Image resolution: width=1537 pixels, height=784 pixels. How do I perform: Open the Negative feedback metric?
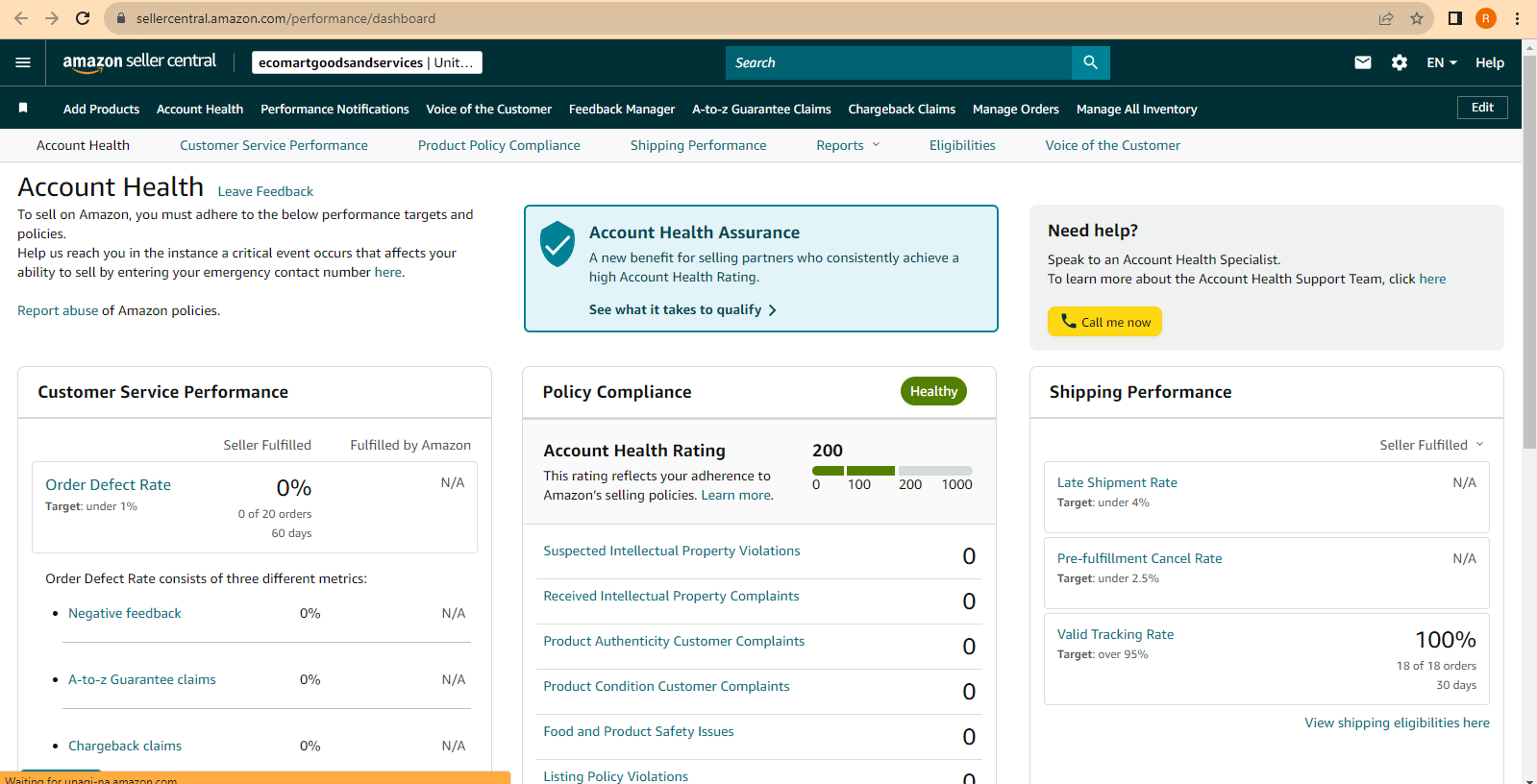[125, 613]
